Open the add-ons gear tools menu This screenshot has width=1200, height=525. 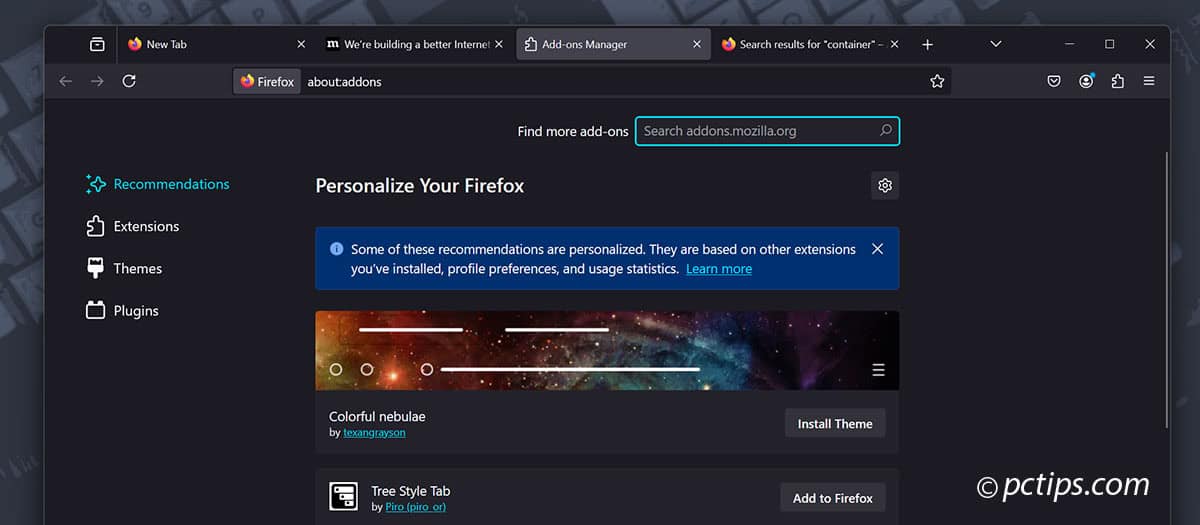point(884,185)
